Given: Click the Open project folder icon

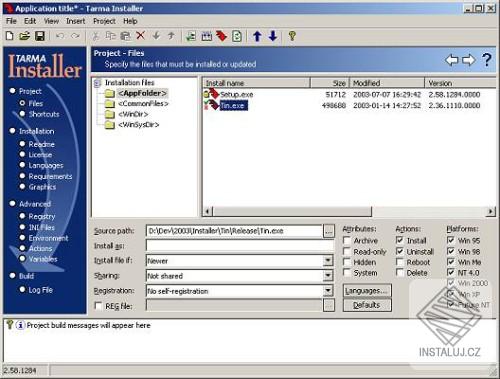Looking at the screenshot, I should click(x=24, y=36).
